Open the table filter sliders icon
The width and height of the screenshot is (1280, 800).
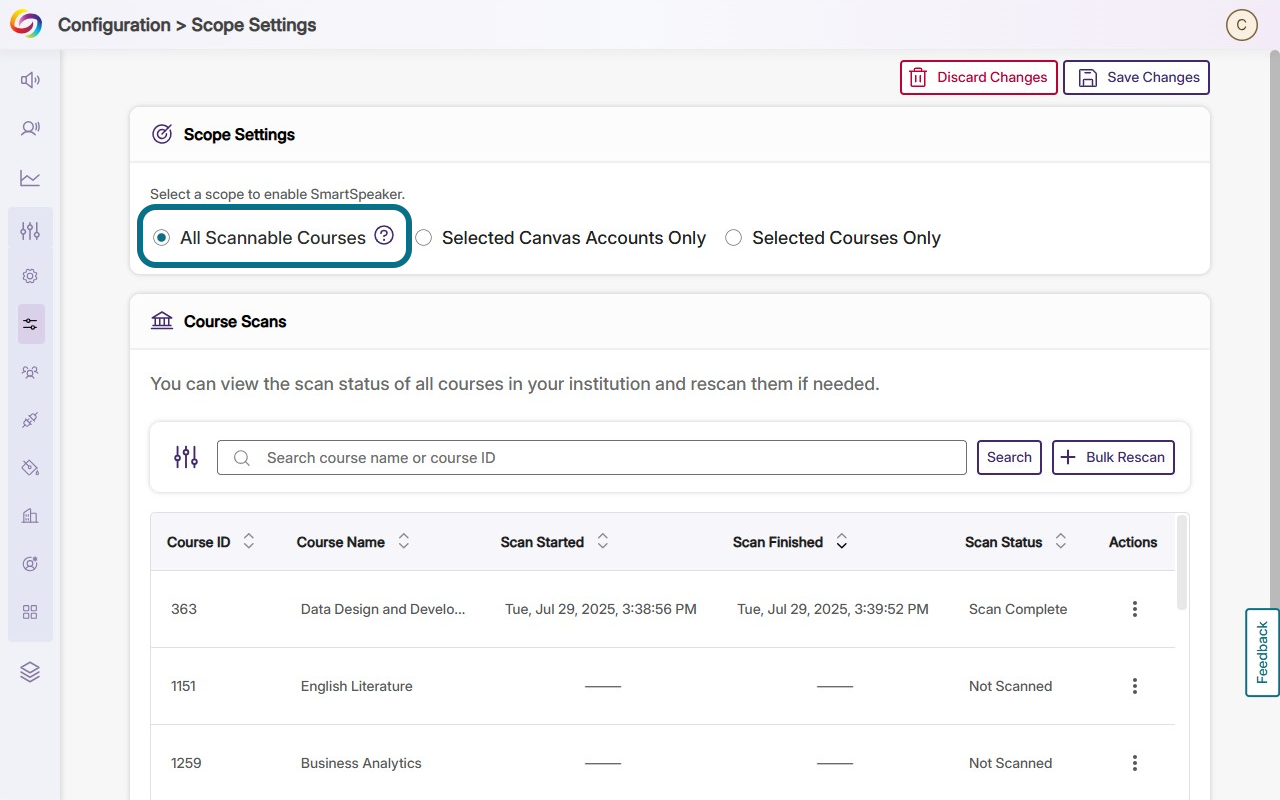[x=186, y=457]
